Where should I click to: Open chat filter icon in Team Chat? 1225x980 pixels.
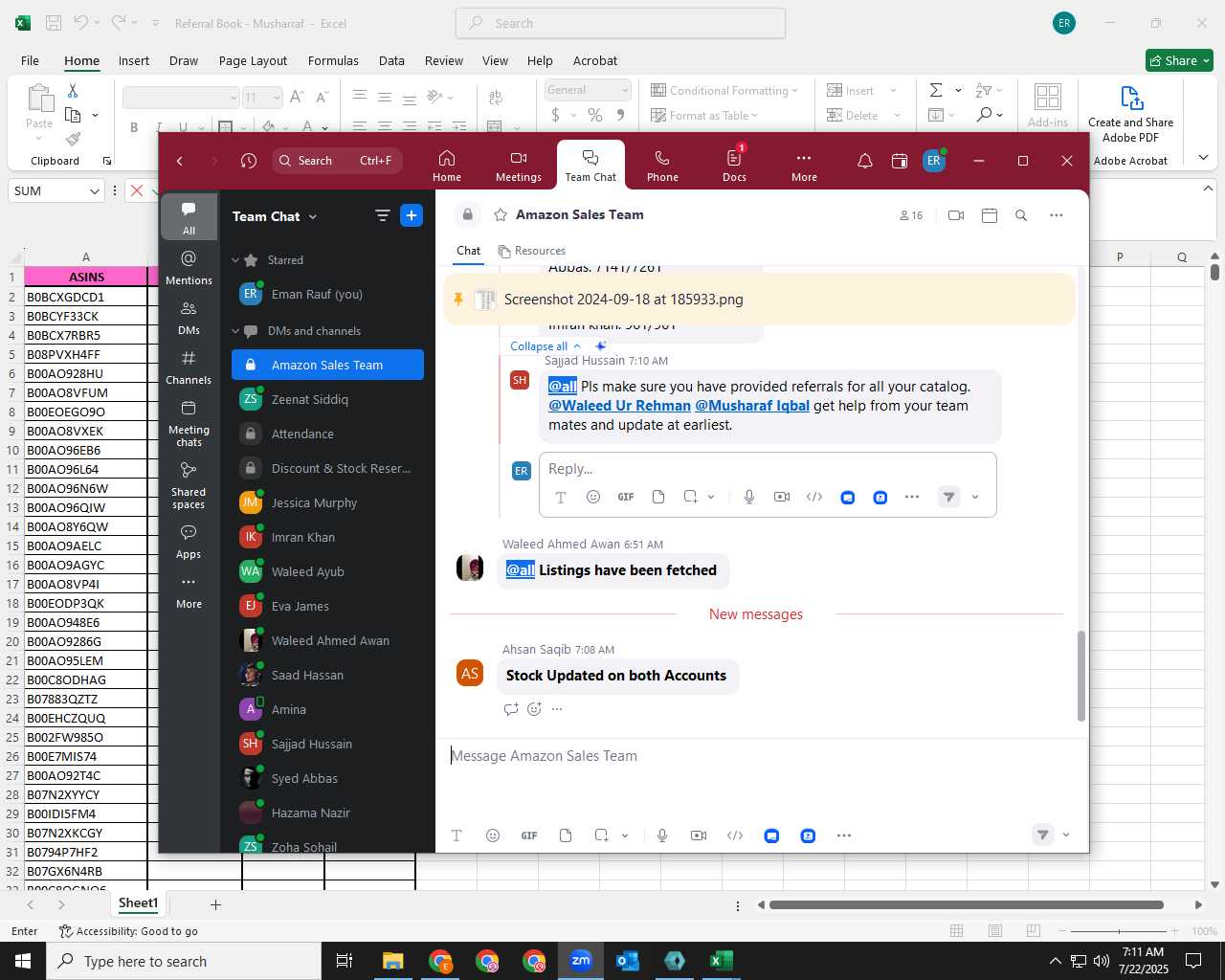coord(382,216)
